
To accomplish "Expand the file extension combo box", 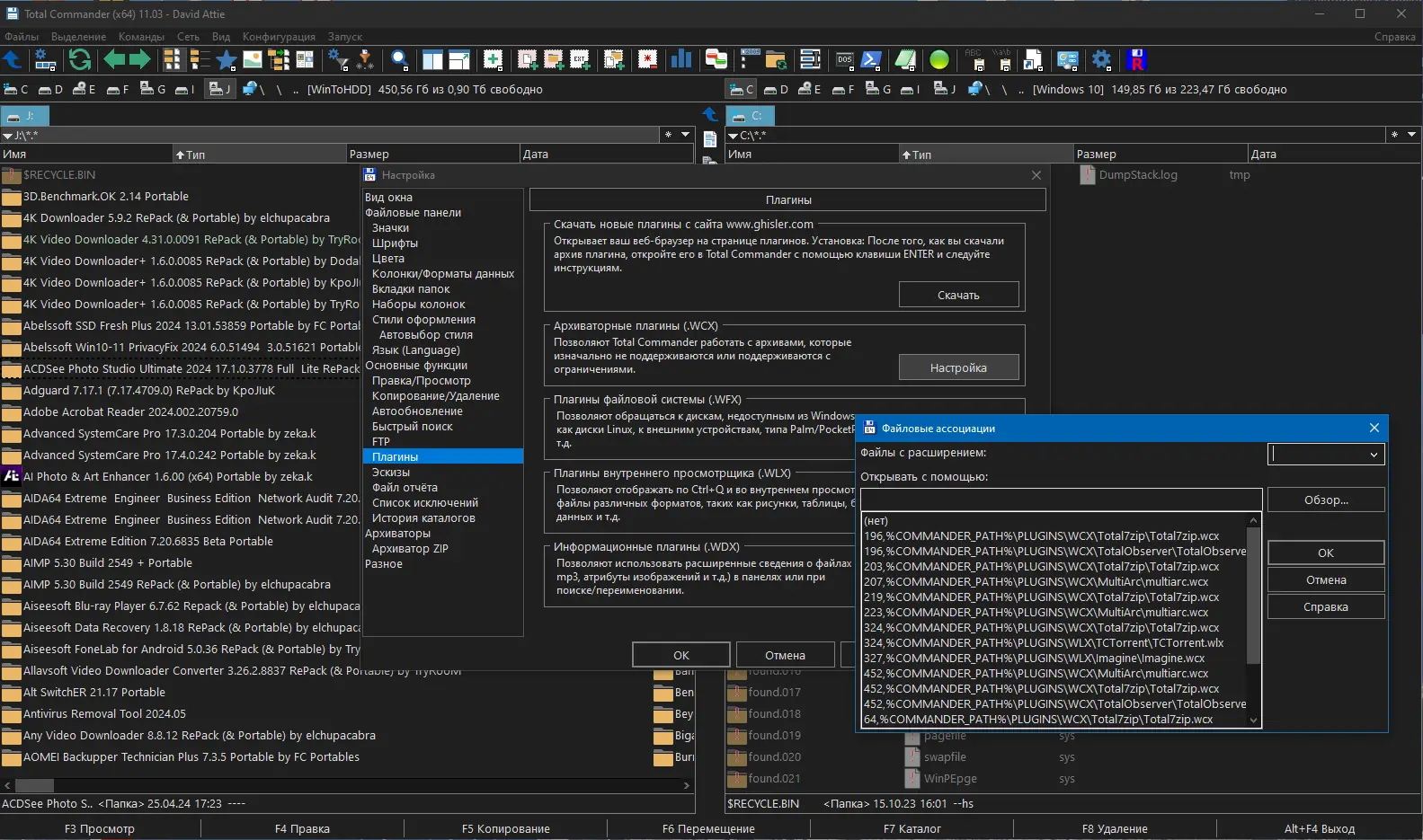I will [1373, 455].
